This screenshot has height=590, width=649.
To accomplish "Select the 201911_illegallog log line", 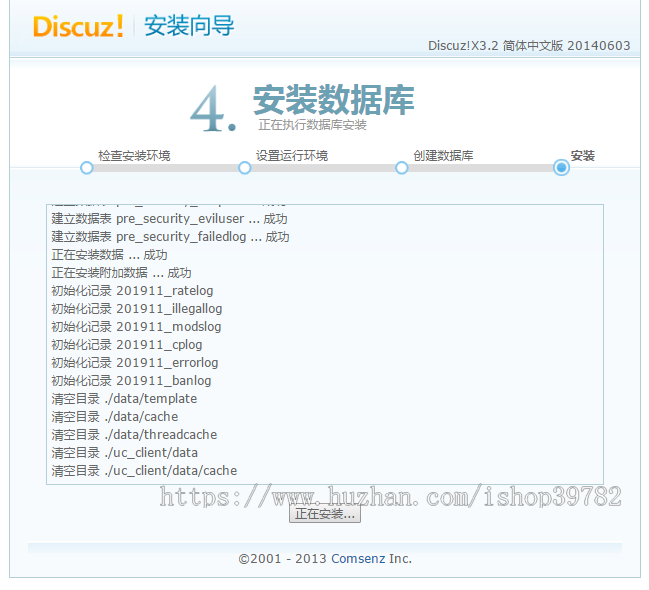I will point(137,309).
